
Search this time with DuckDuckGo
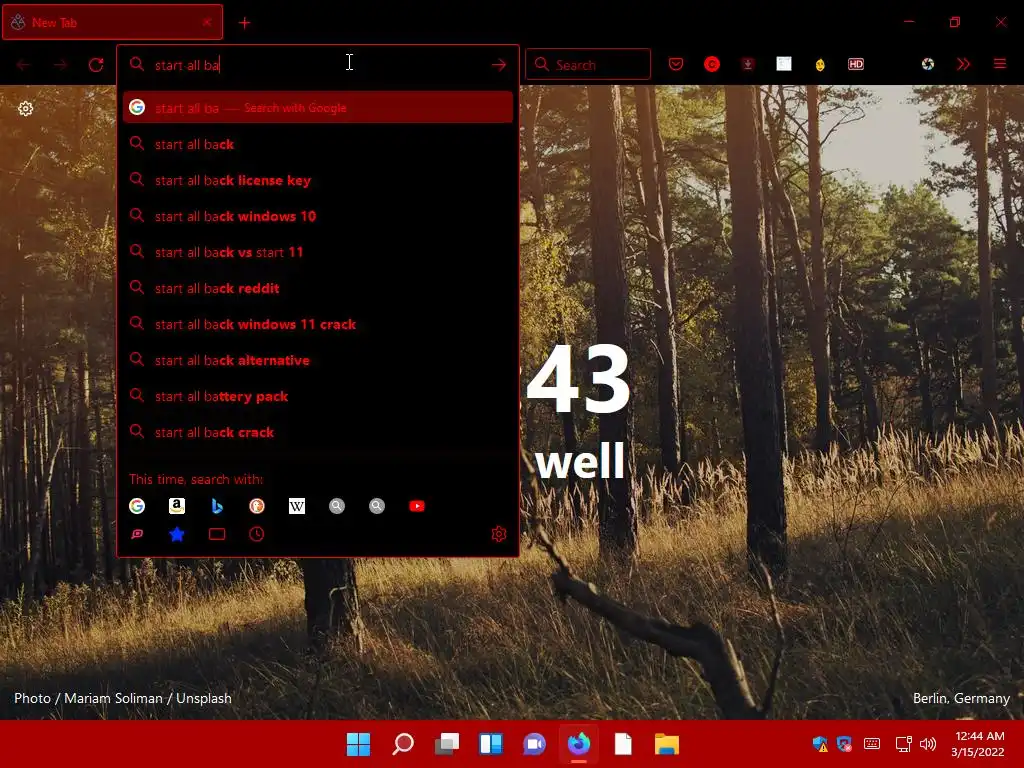[257, 505]
